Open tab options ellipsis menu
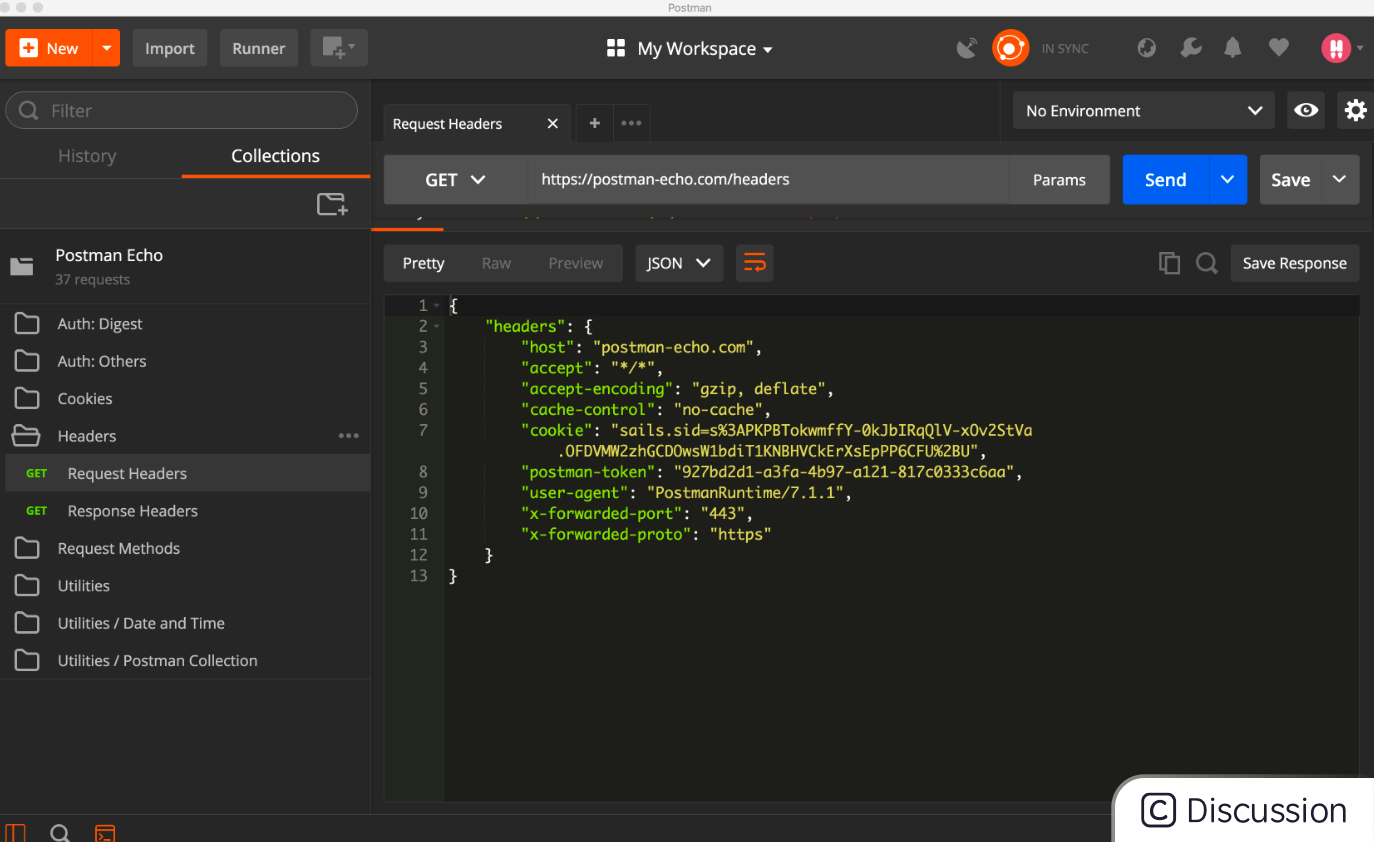Image resolution: width=1374 pixels, height=842 pixels. (631, 123)
